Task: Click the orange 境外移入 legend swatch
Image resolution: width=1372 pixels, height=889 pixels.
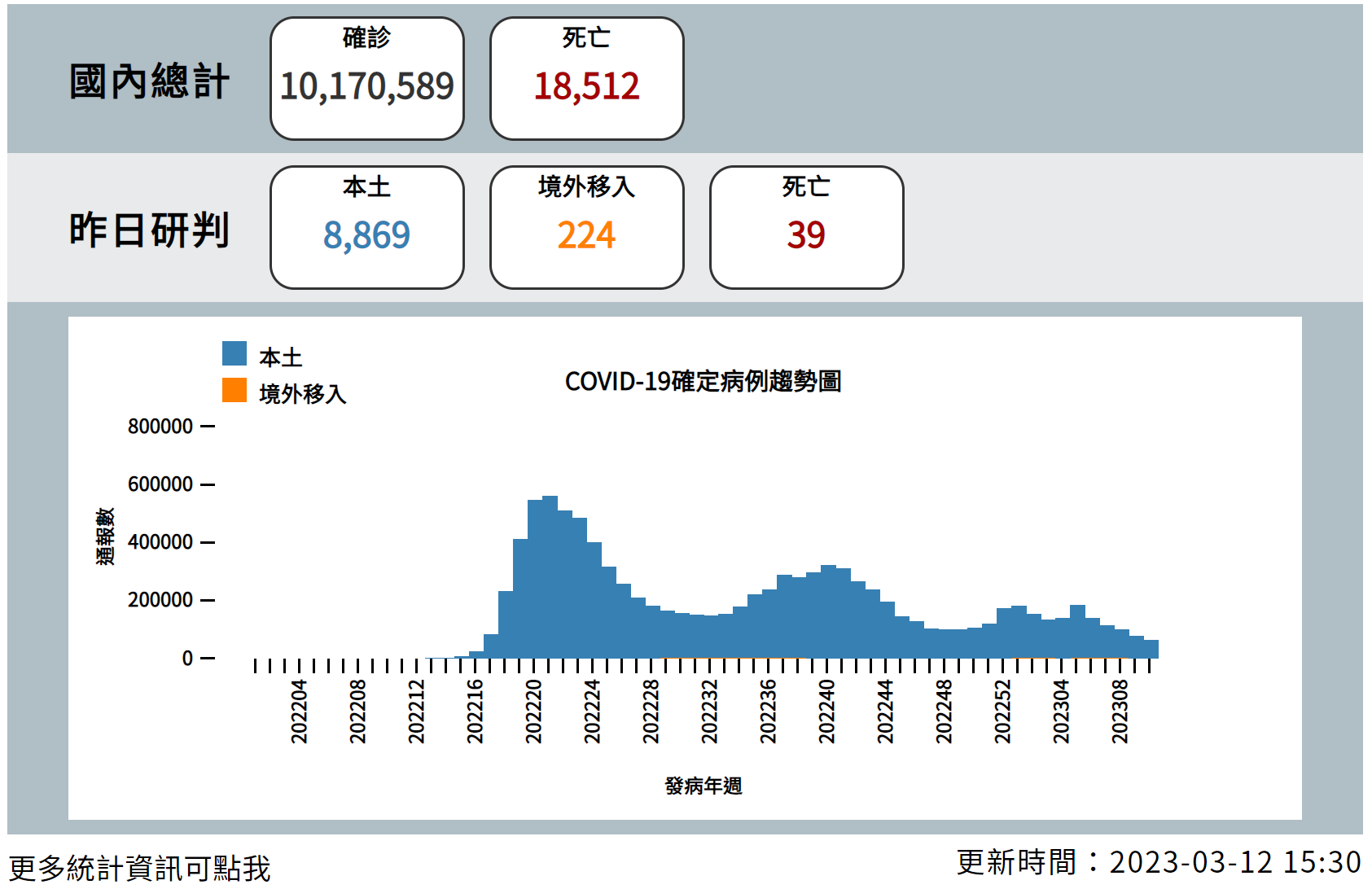Action: pyautogui.click(x=235, y=390)
